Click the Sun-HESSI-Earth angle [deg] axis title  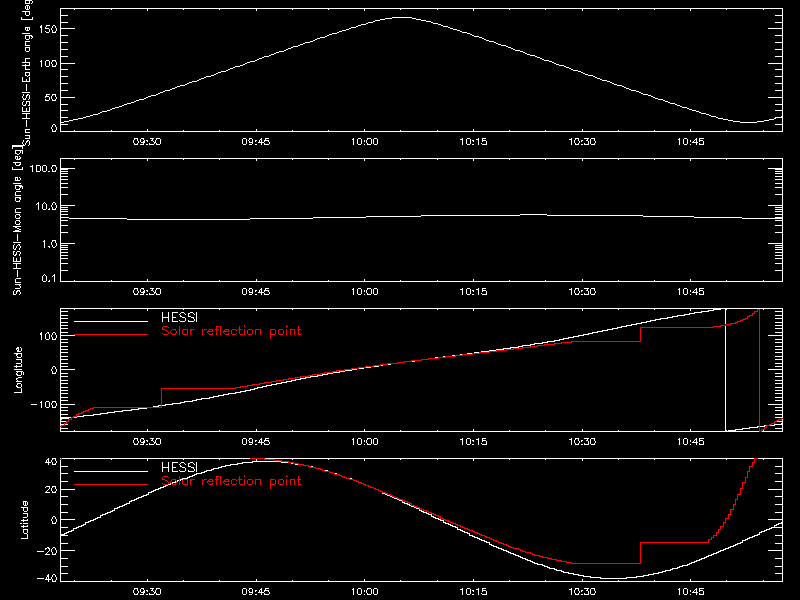(x=27, y=71)
